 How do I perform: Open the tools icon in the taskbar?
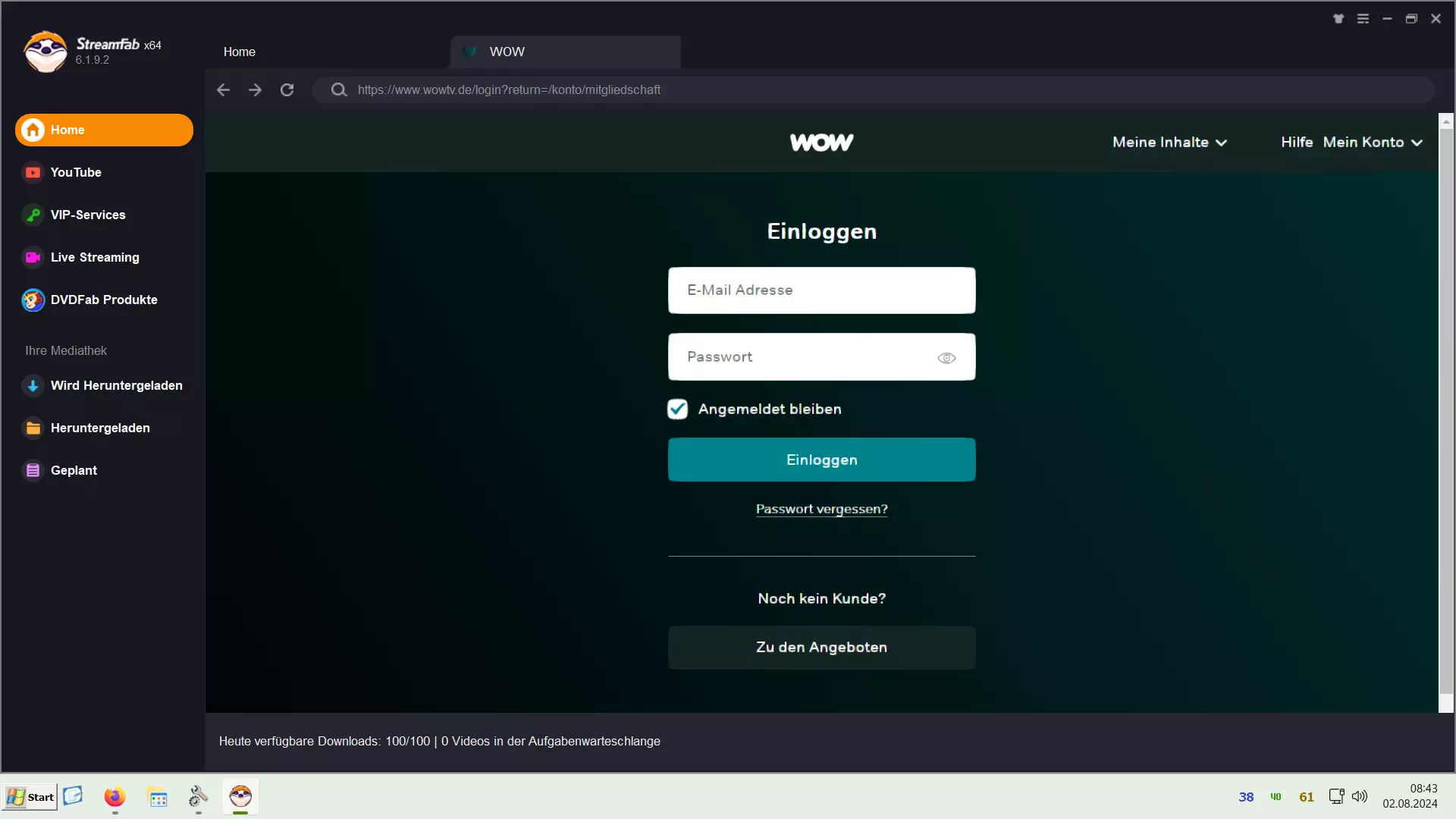pos(198,797)
